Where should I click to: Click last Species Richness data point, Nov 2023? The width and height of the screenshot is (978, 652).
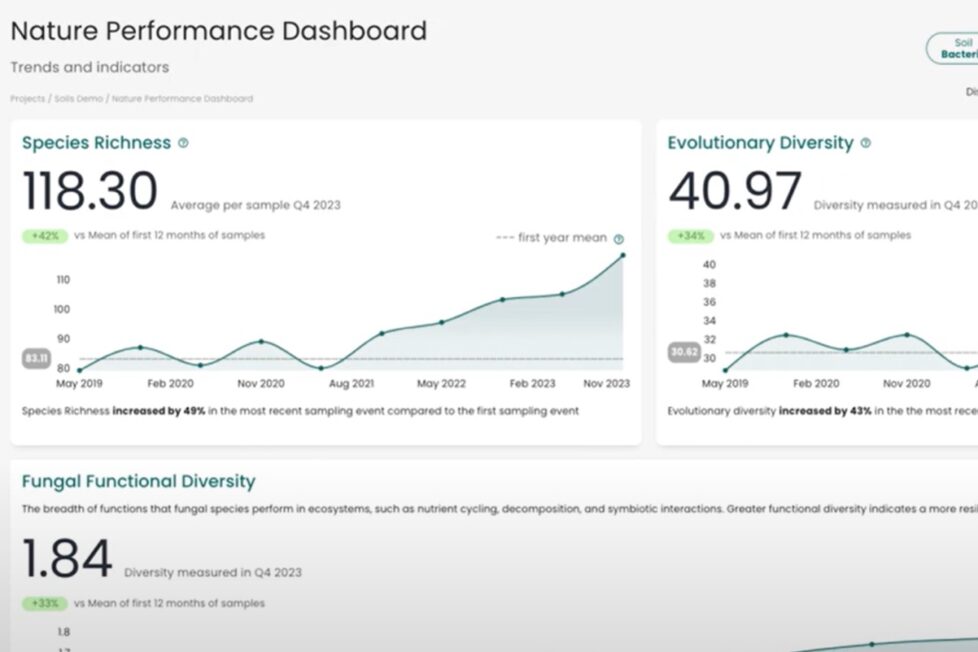click(x=623, y=255)
